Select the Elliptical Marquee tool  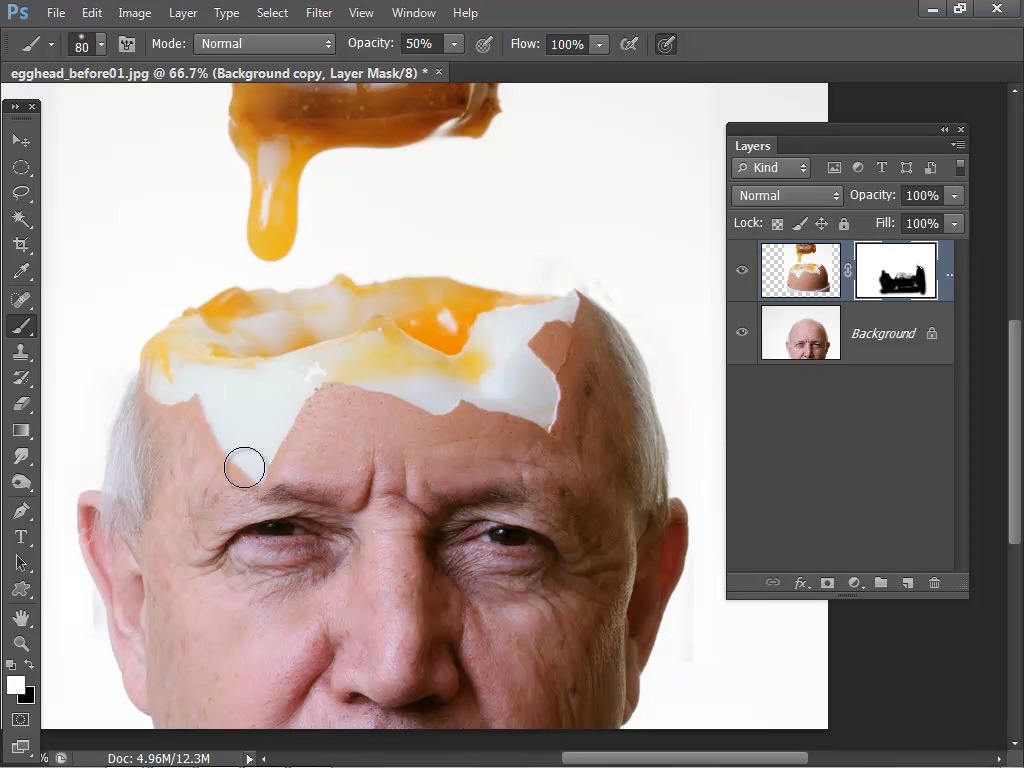(21, 167)
